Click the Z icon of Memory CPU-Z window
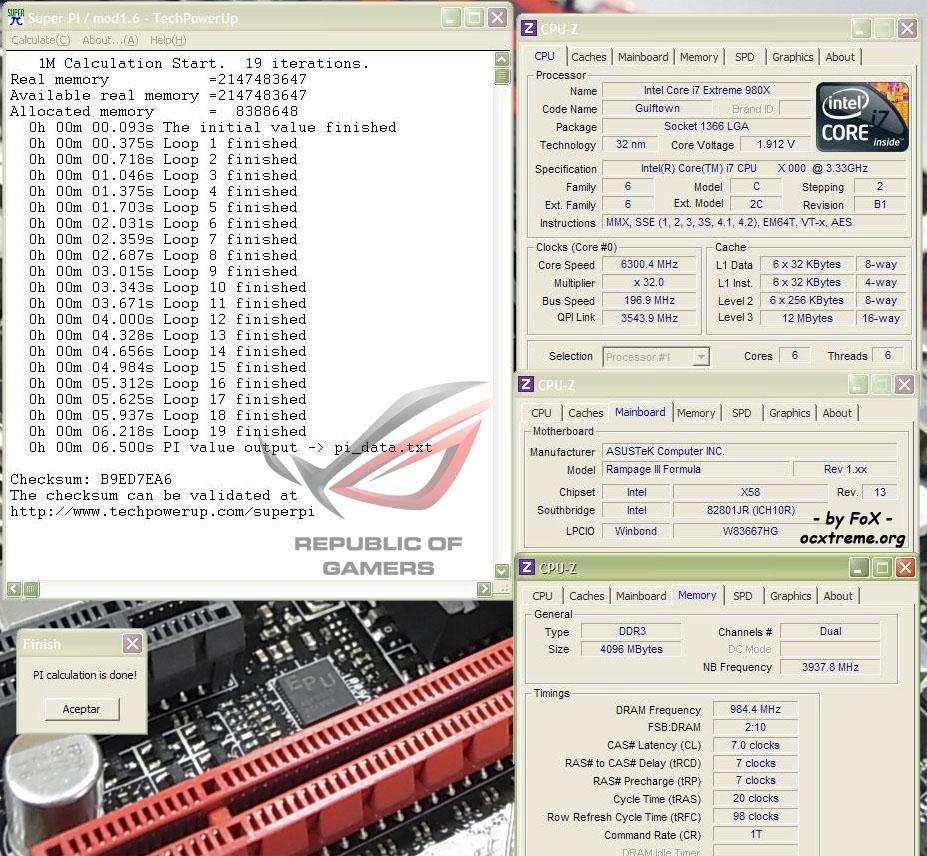Screen dimensions: 927x856 527,568
